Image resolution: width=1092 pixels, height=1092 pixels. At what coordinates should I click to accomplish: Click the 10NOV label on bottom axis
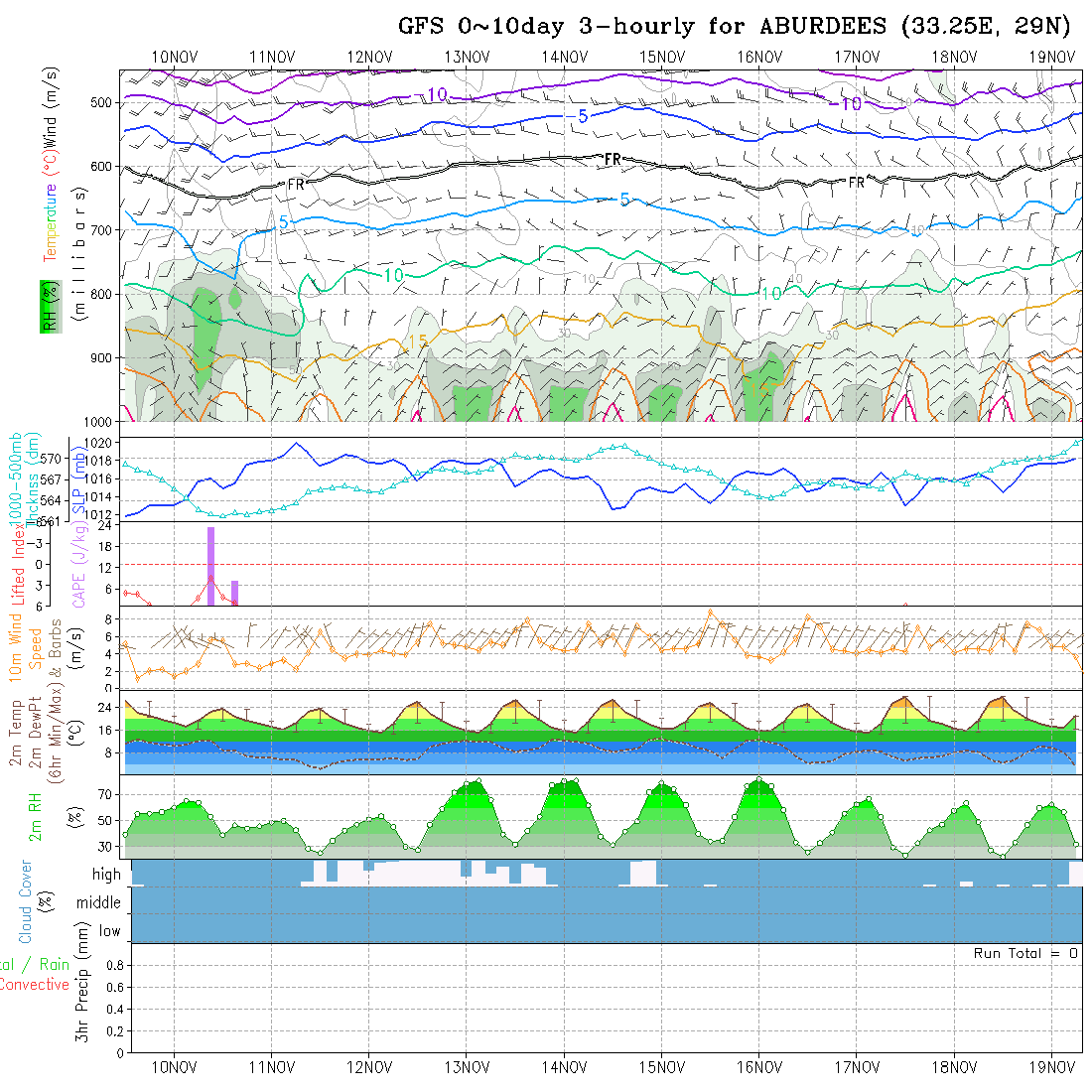point(174,1068)
